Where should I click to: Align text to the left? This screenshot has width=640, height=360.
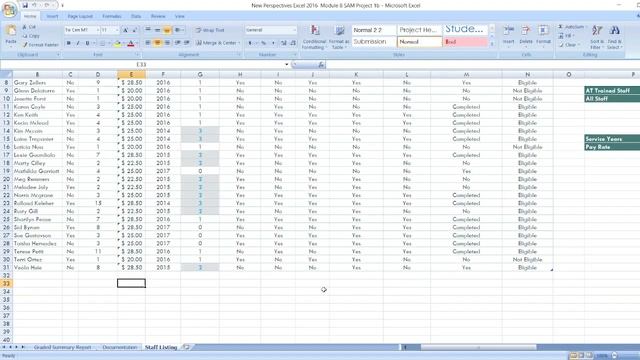point(148,43)
